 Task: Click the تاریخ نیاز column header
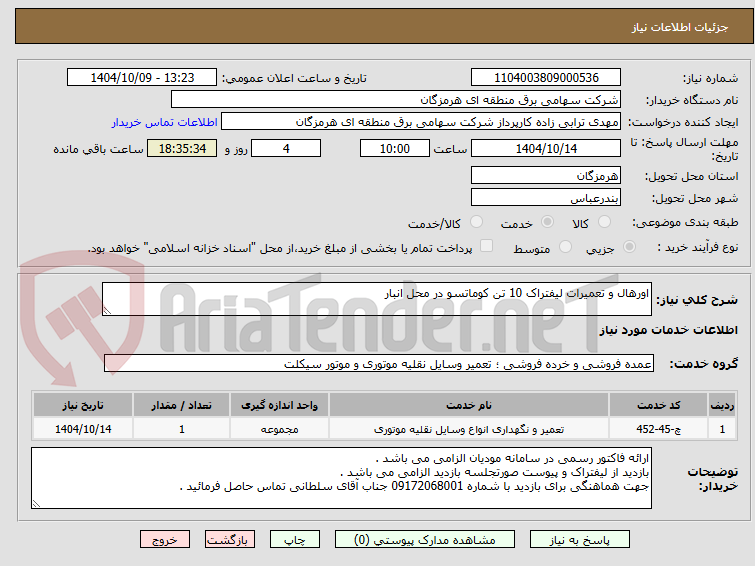[83, 405]
